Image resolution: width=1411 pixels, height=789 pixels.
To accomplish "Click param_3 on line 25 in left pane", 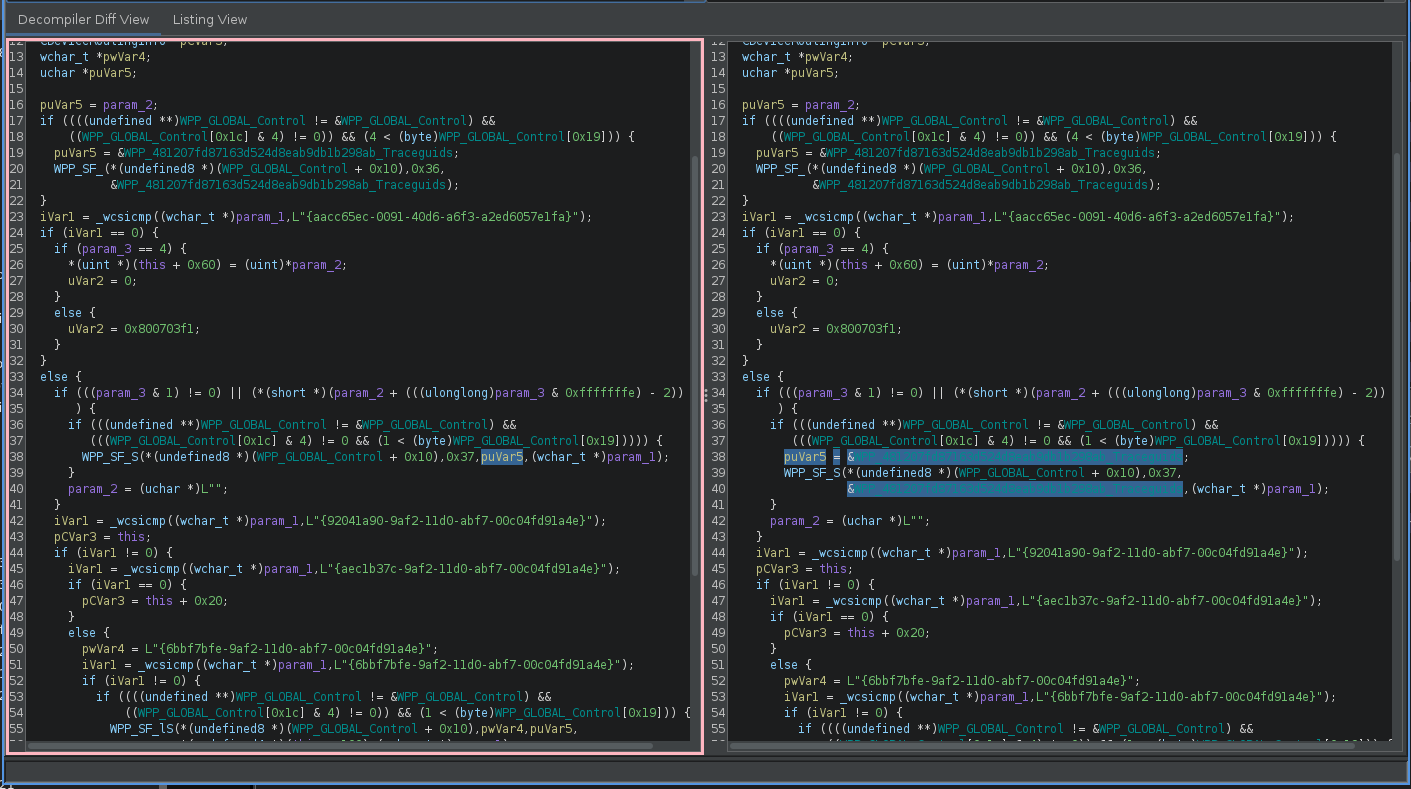I will click(104, 249).
